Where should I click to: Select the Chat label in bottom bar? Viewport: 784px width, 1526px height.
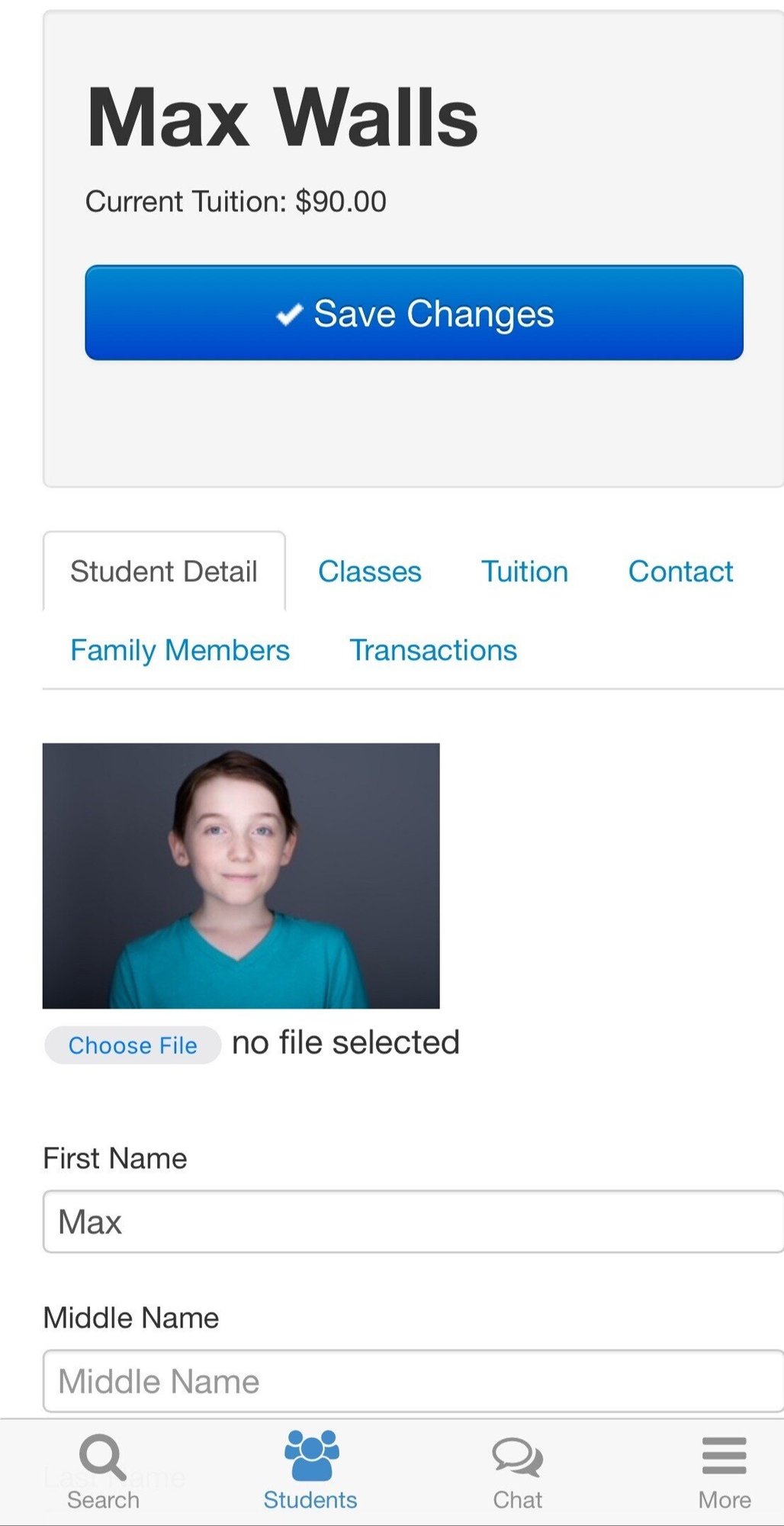coord(518,1500)
